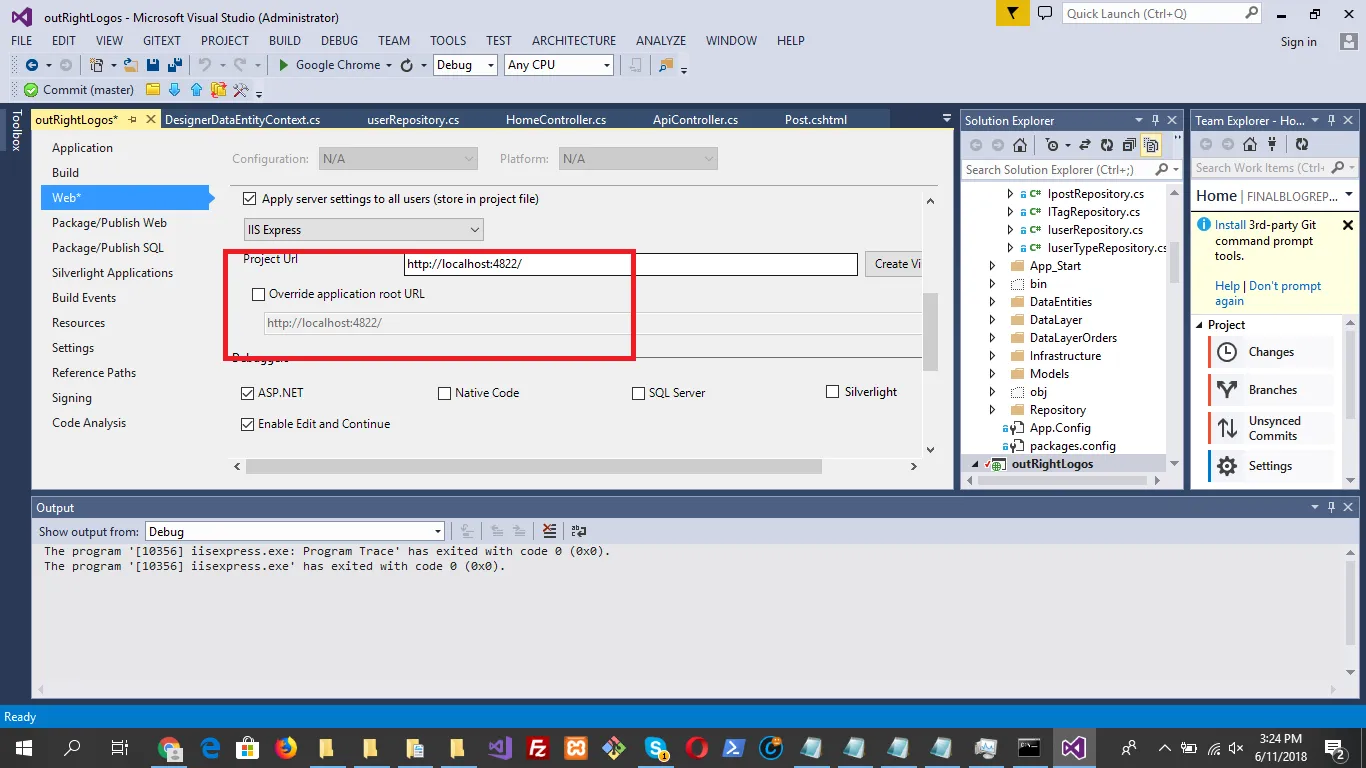
Task: Open Firefox from the Windows taskbar
Action: coord(286,748)
